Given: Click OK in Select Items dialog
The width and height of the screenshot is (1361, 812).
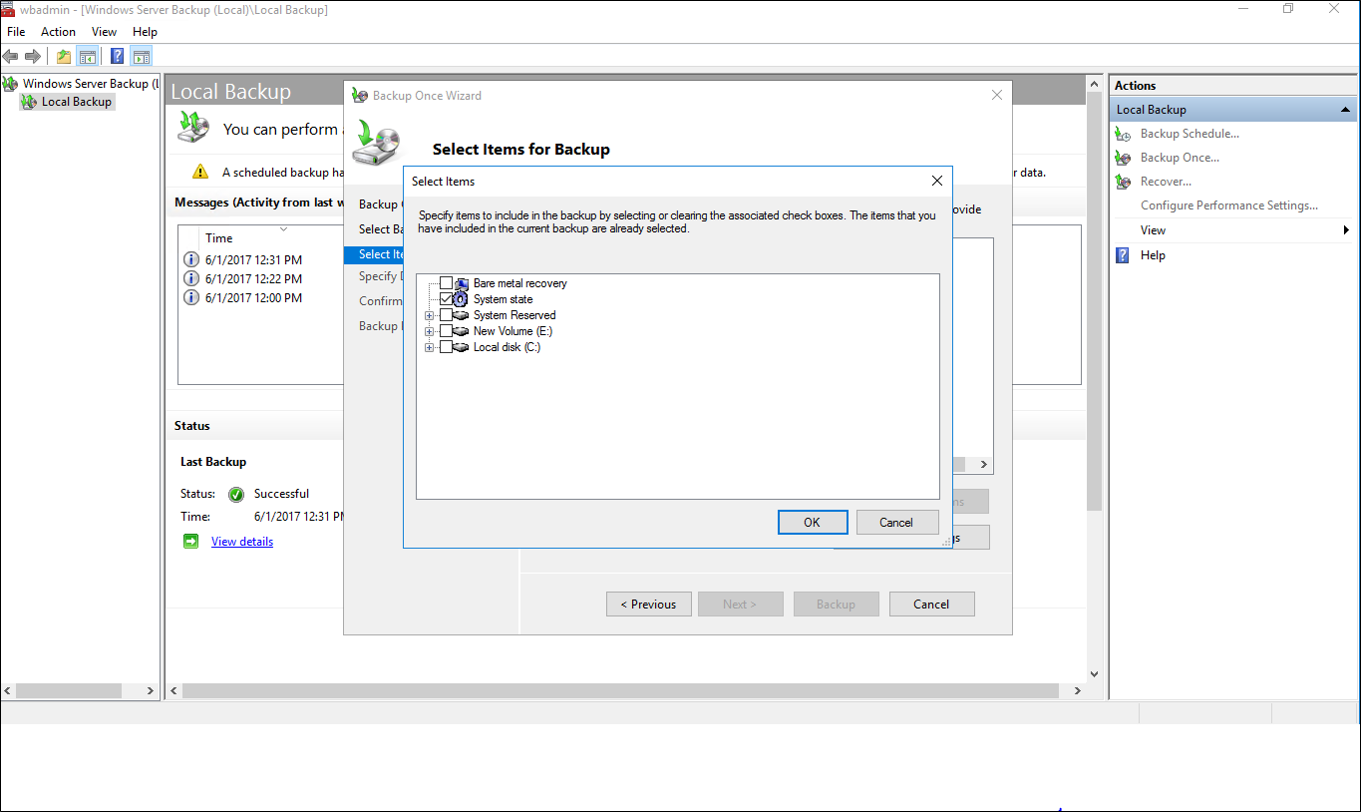Looking at the screenshot, I should coord(812,522).
